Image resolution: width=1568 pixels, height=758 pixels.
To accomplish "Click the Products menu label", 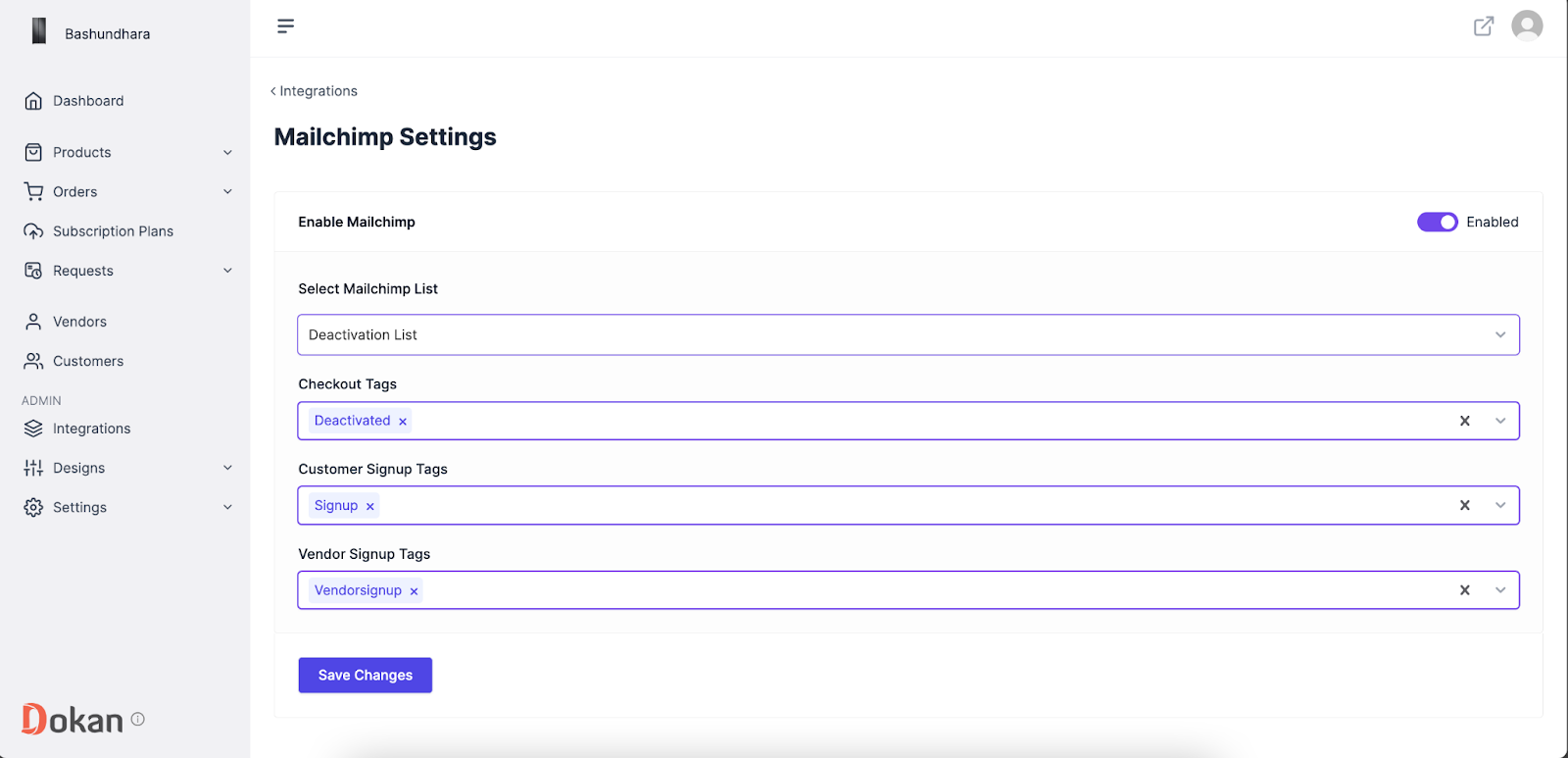I will [x=82, y=152].
